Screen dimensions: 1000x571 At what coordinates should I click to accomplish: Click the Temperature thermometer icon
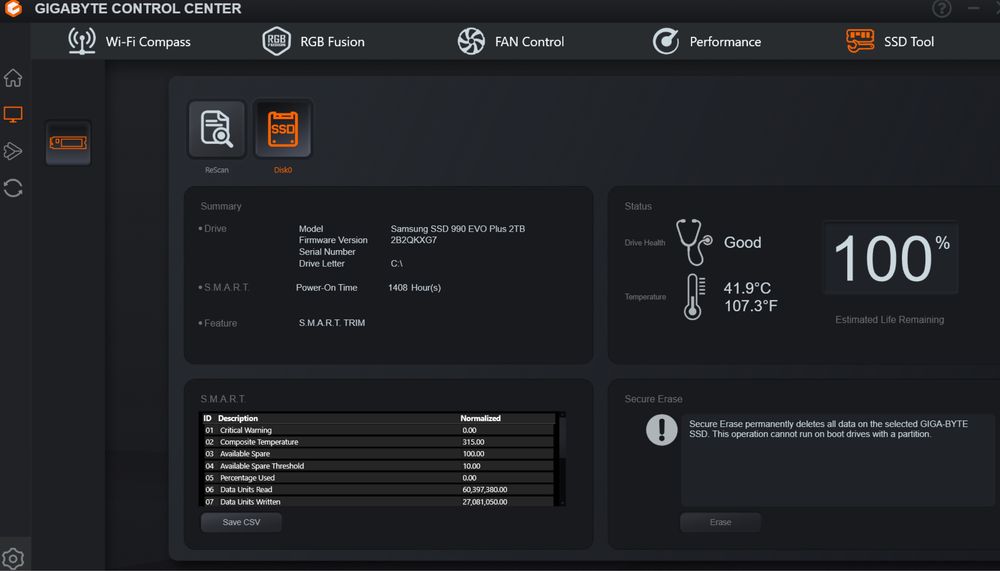(694, 297)
